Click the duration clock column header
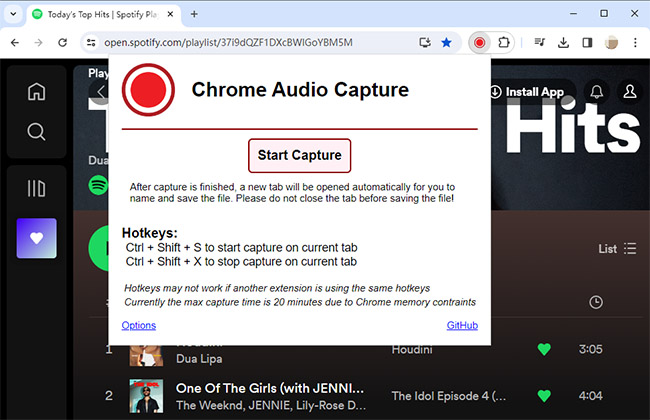This screenshot has width=650, height=420. pyautogui.click(x=596, y=302)
